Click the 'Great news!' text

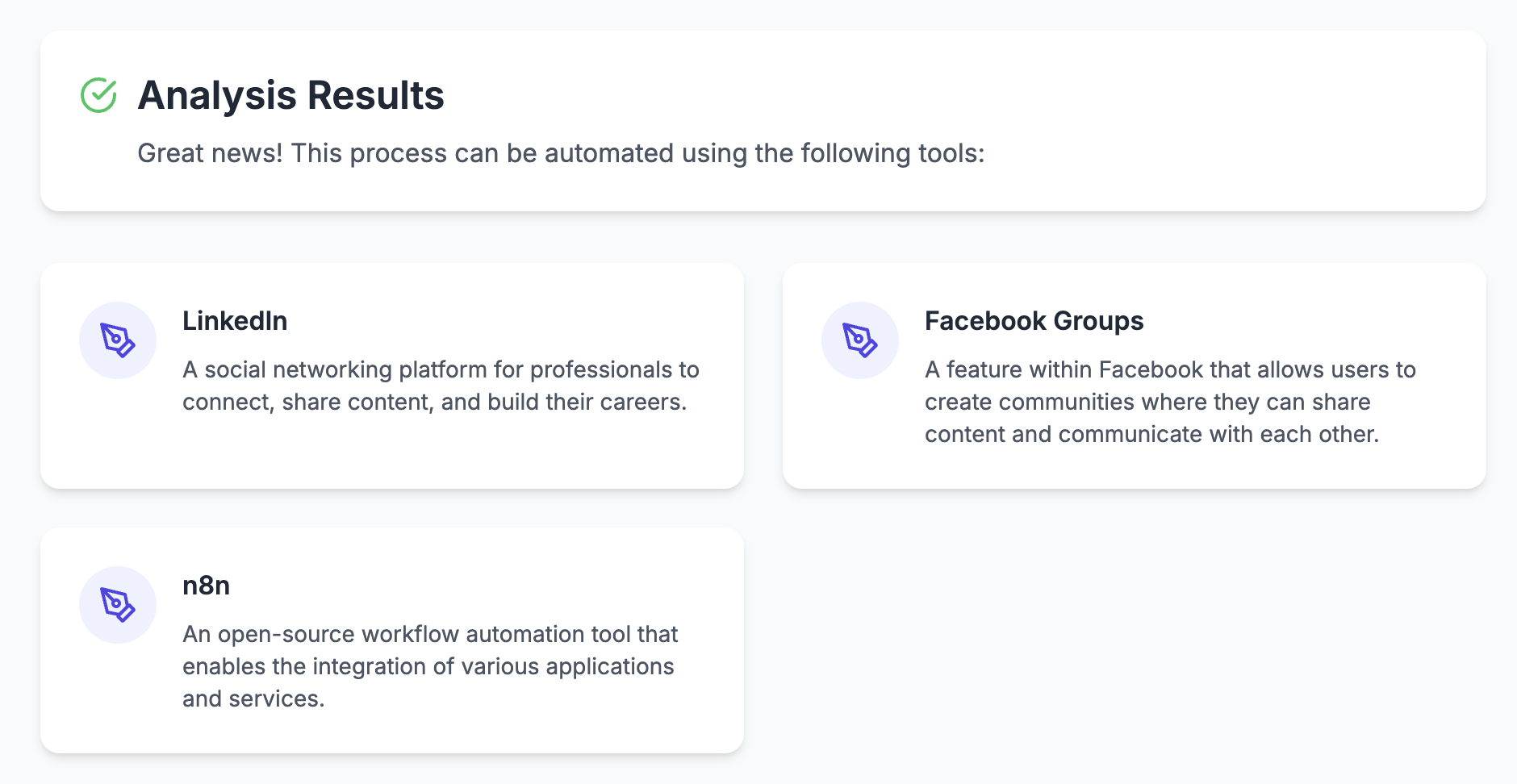point(210,153)
